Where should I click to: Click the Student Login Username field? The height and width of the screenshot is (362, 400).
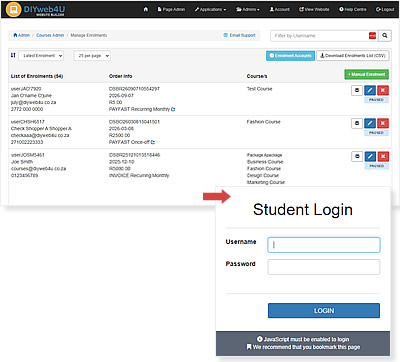tap(324, 245)
